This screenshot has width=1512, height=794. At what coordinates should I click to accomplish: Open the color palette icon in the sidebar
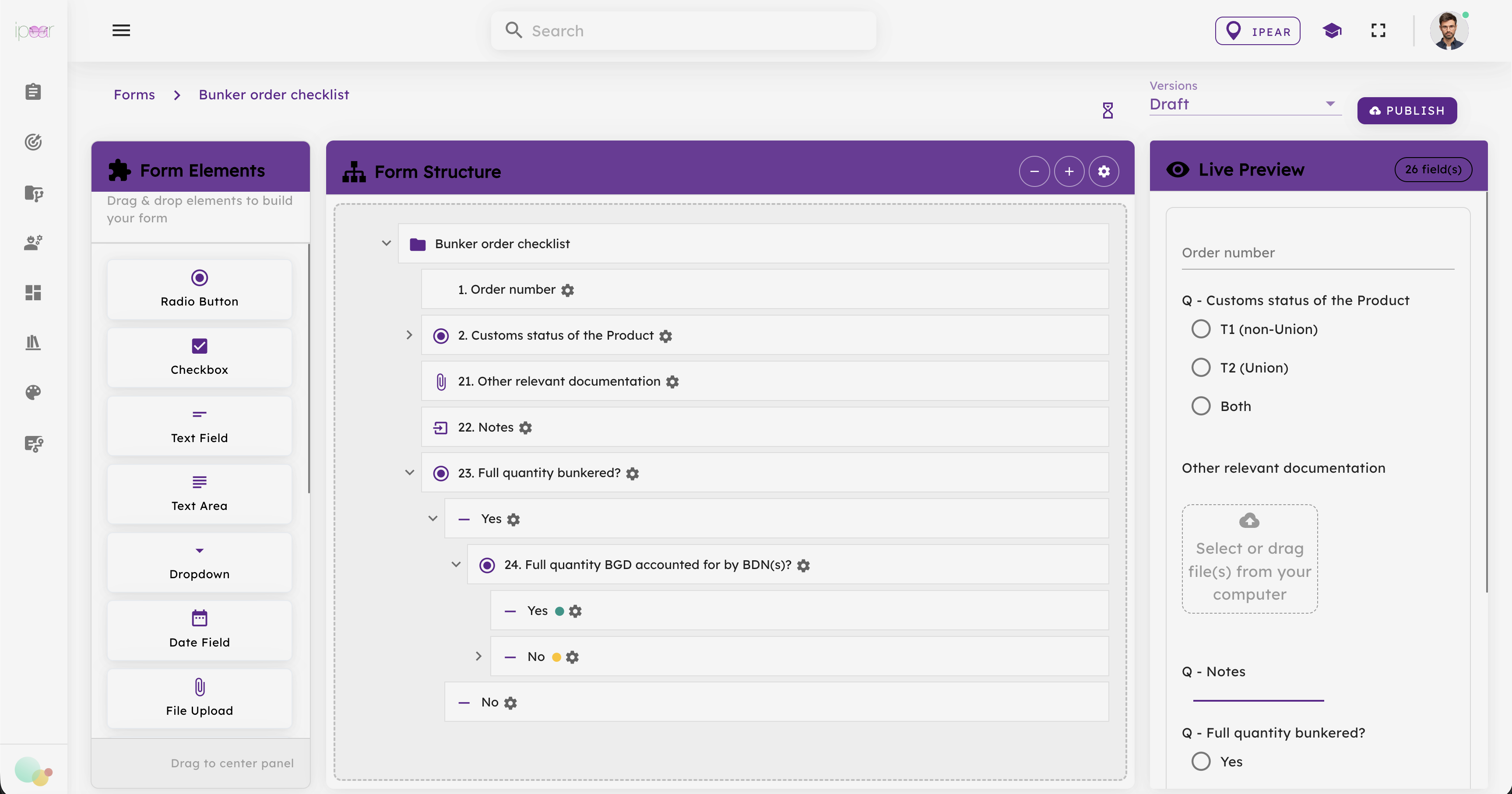33,392
